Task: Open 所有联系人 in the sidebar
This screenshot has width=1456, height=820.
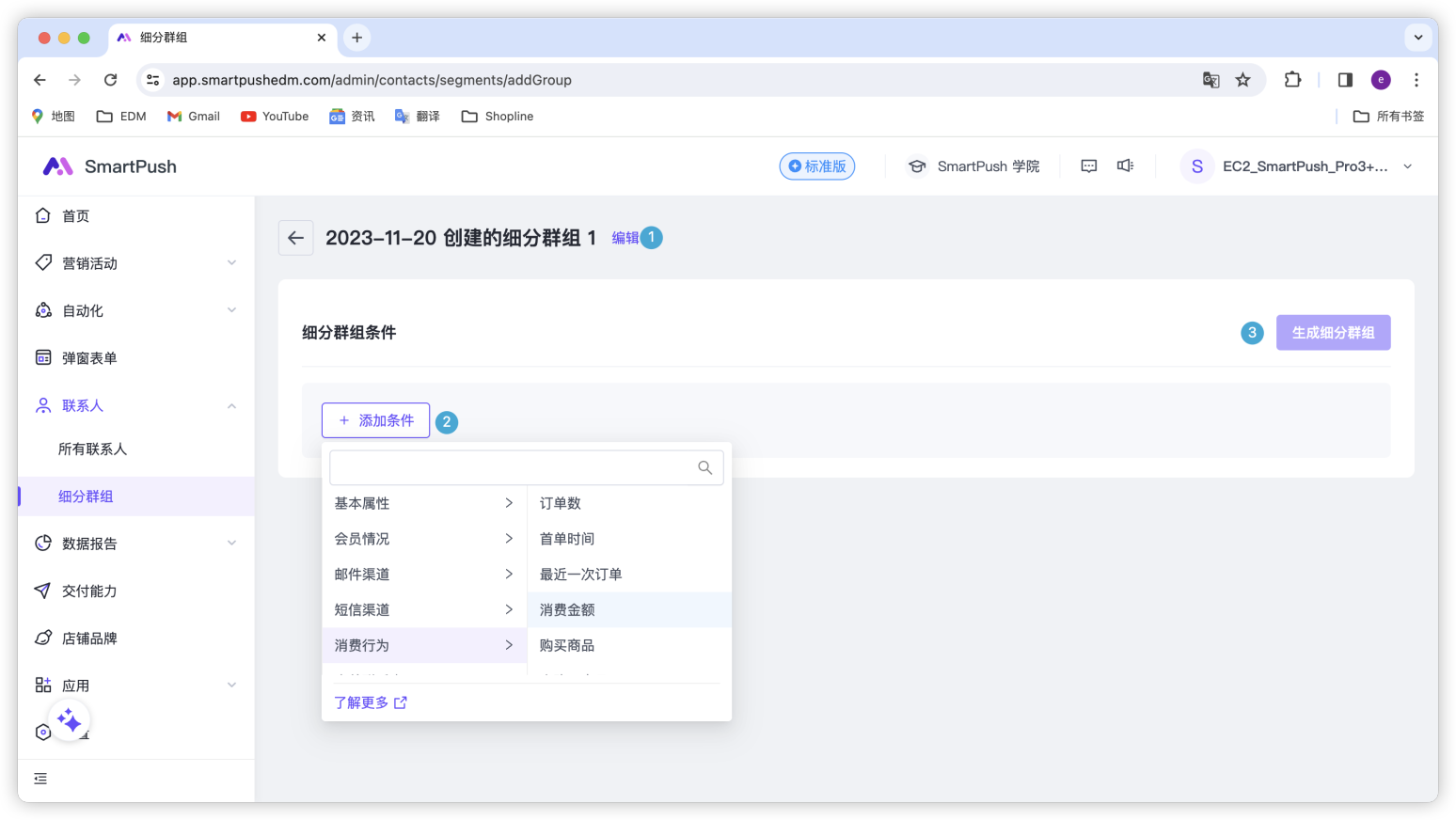Action: coord(92,449)
